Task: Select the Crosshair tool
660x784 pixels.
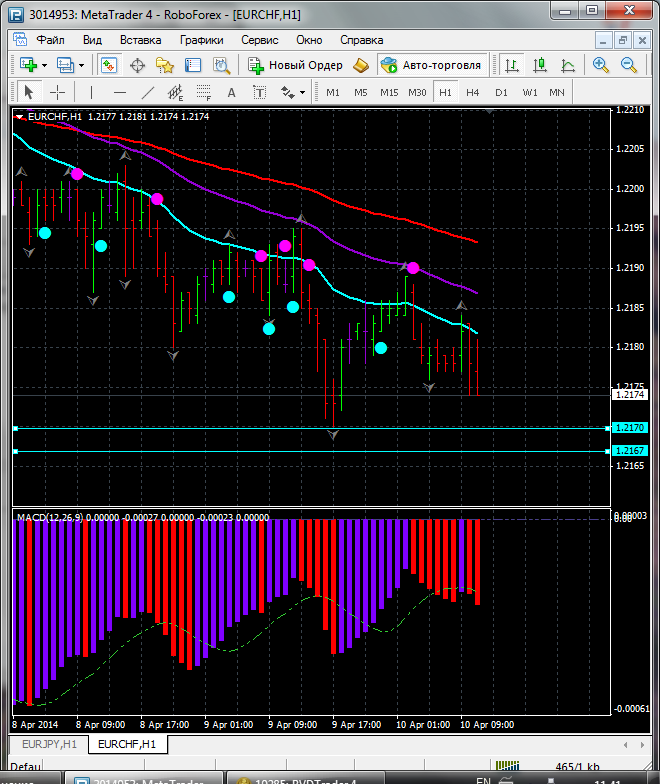Action: pos(58,92)
